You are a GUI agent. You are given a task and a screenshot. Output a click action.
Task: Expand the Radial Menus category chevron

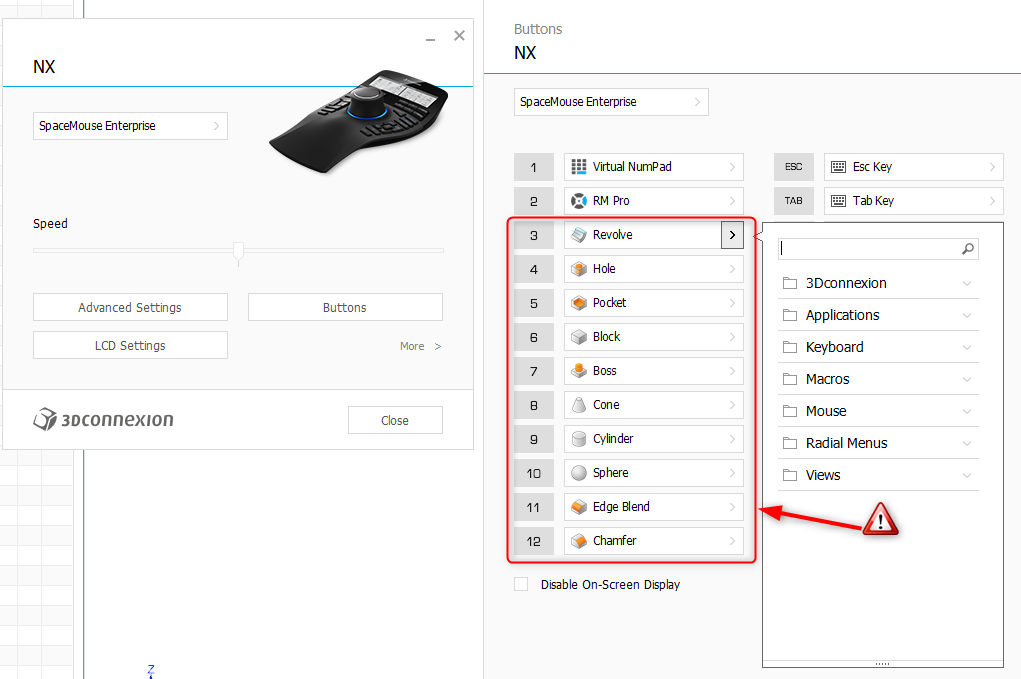967,443
